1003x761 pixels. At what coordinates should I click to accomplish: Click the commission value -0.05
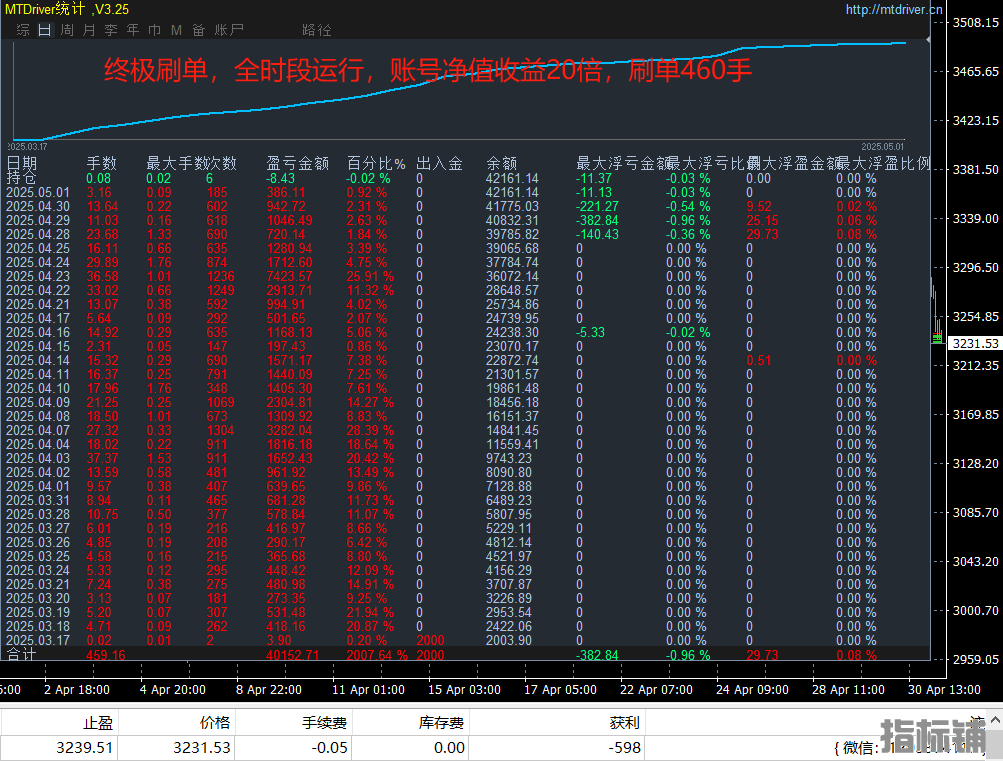[329, 748]
